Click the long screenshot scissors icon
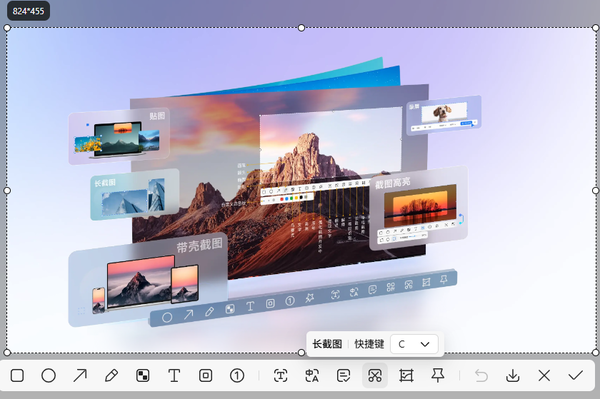This screenshot has height=399, width=600. click(375, 376)
